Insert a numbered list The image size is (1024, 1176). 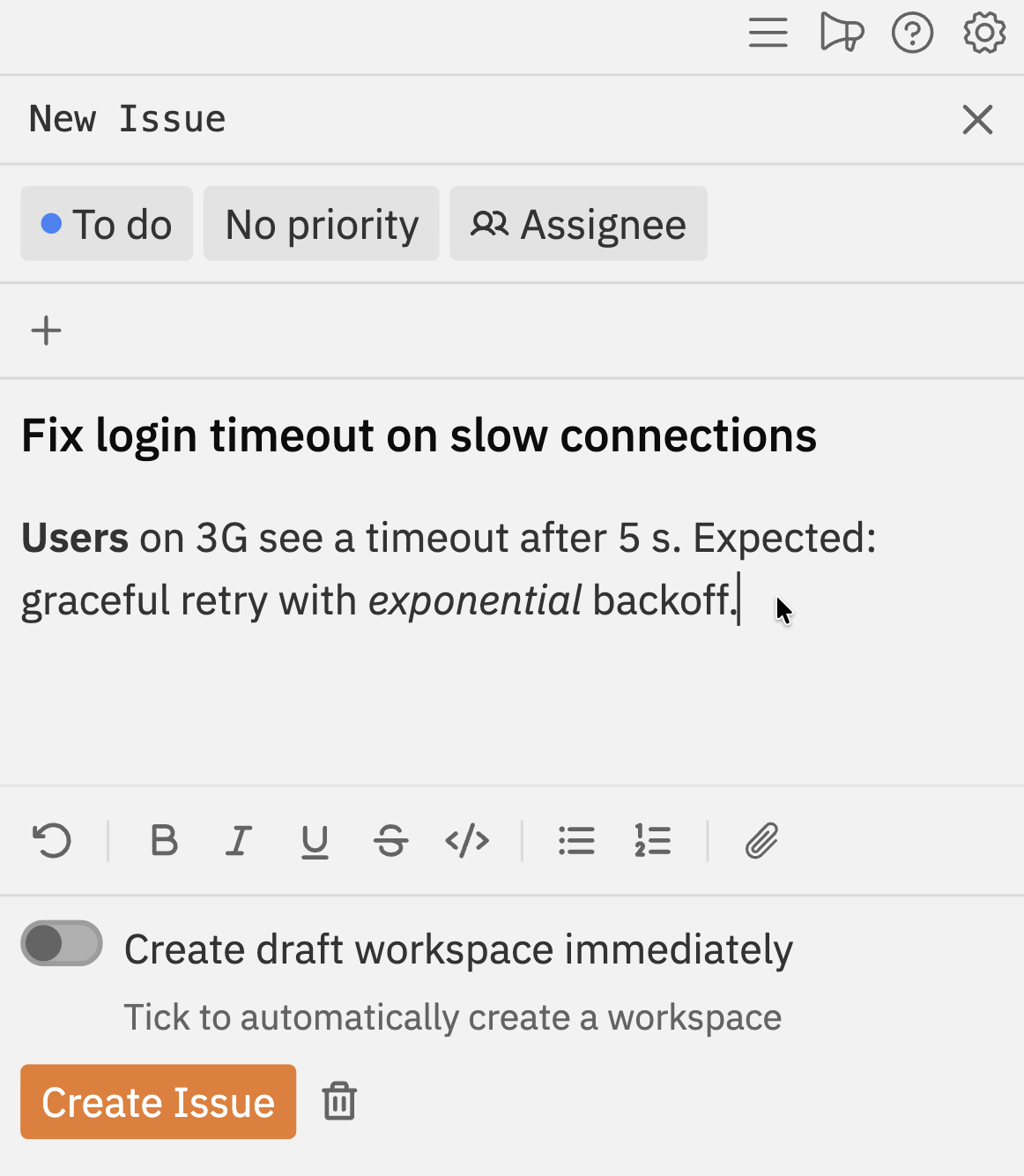pyautogui.click(x=652, y=840)
